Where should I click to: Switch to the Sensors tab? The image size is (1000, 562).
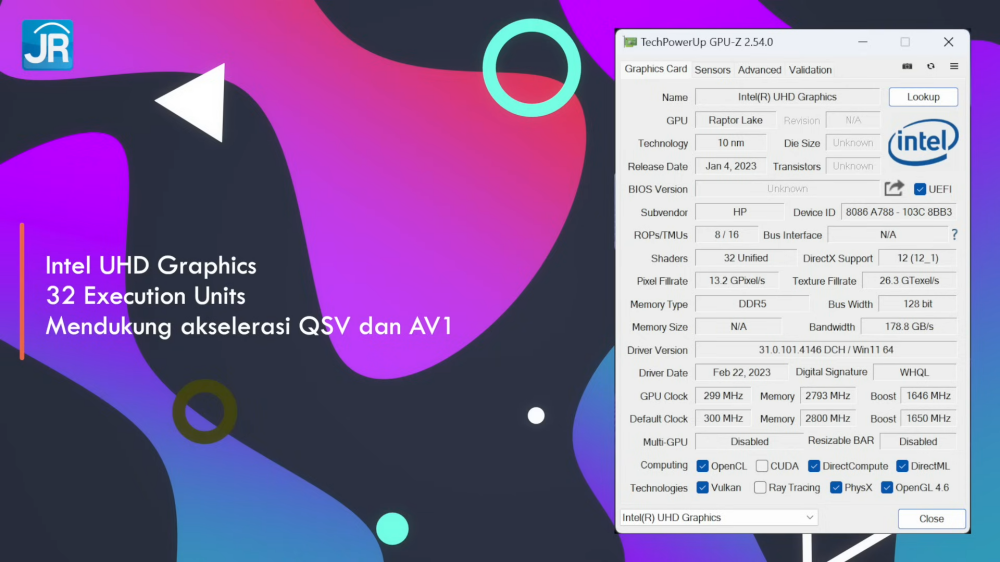point(712,70)
